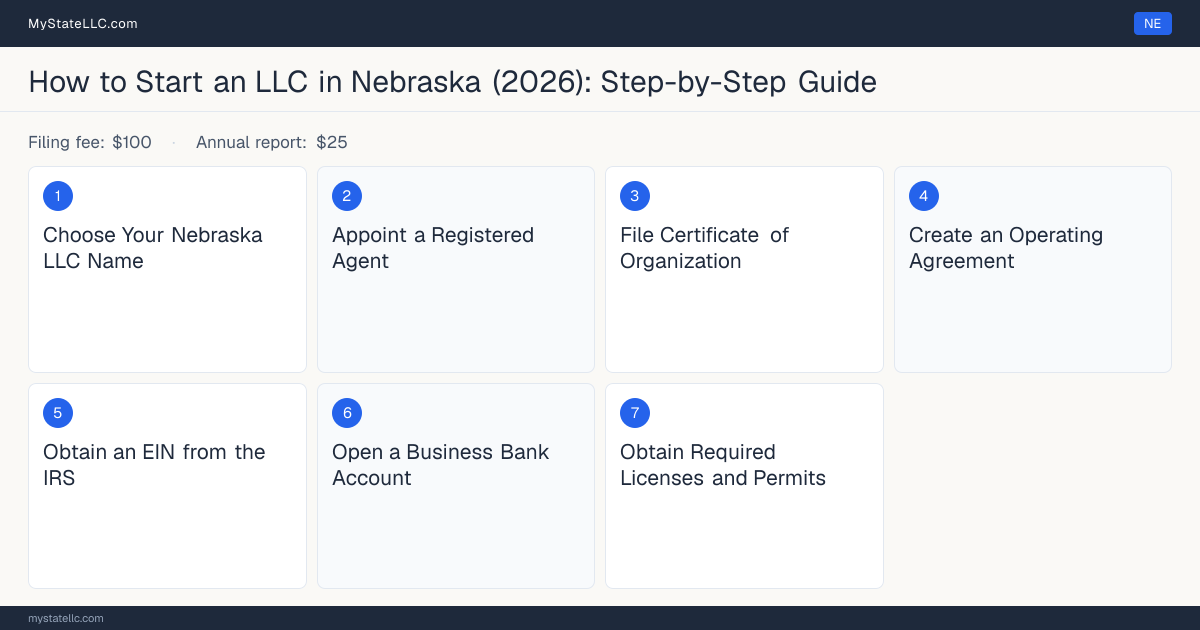Select step 2 number circle
Image resolution: width=1200 pixels, height=630 pixels.
(347, 196)
